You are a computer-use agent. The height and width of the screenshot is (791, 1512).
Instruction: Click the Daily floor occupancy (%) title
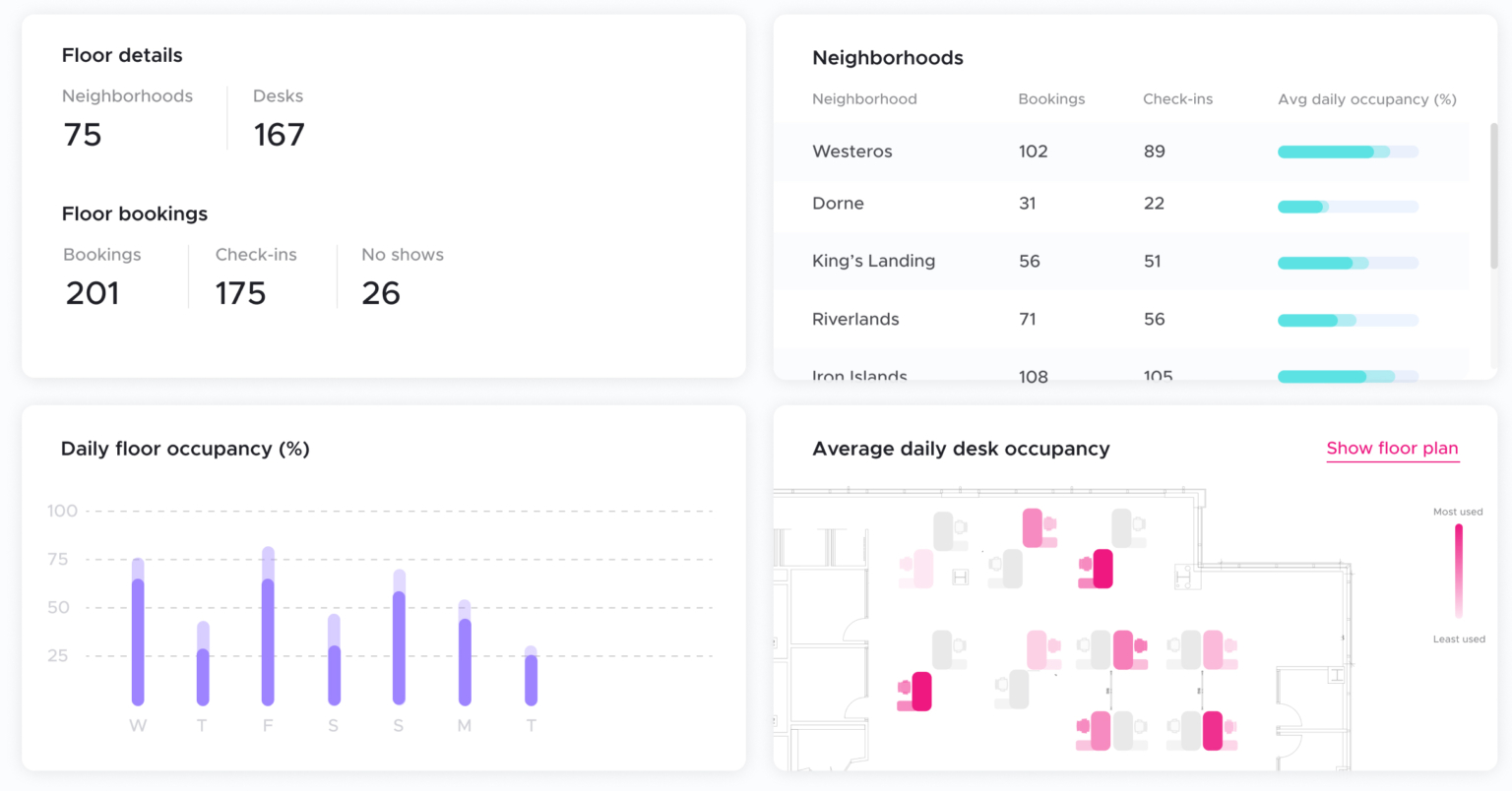[x=185, y=449]
